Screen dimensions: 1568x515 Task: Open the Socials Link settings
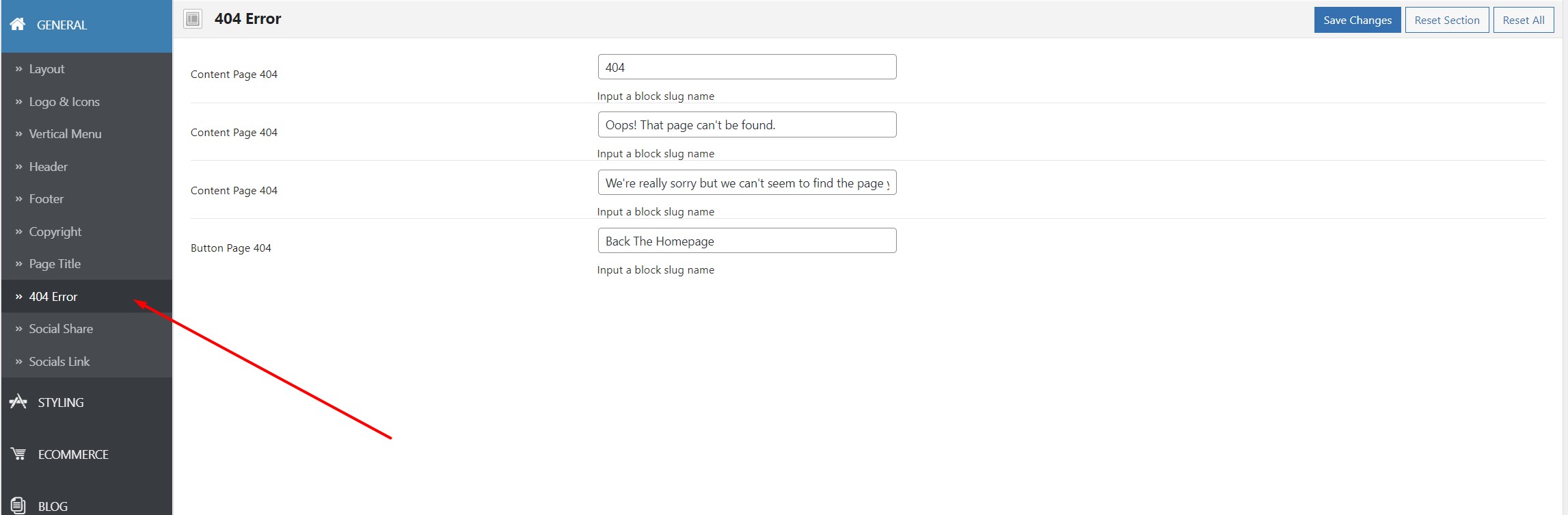pyautogui.click(x=87, y=362)
